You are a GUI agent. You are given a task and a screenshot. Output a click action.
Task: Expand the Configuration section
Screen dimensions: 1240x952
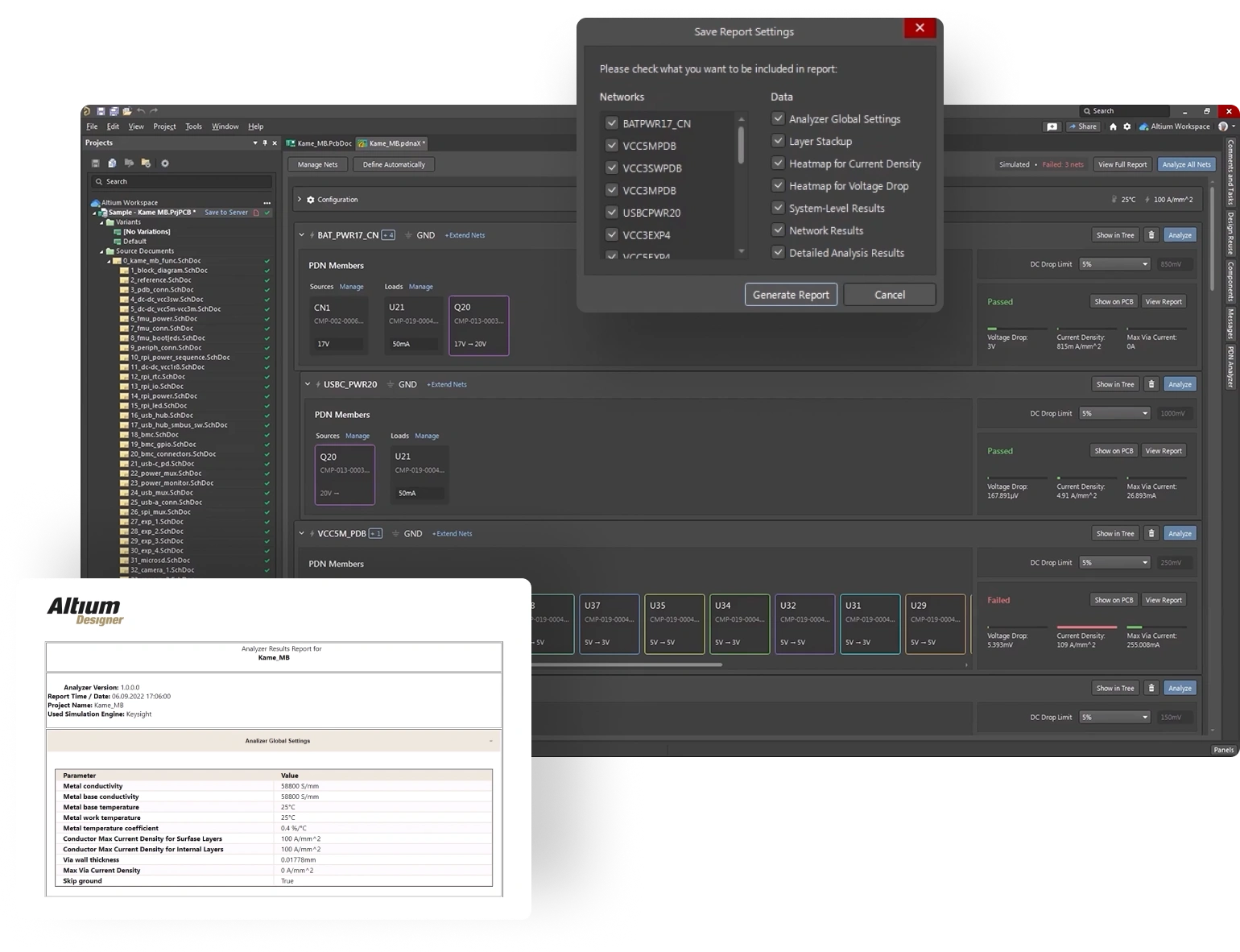[300, 200]
